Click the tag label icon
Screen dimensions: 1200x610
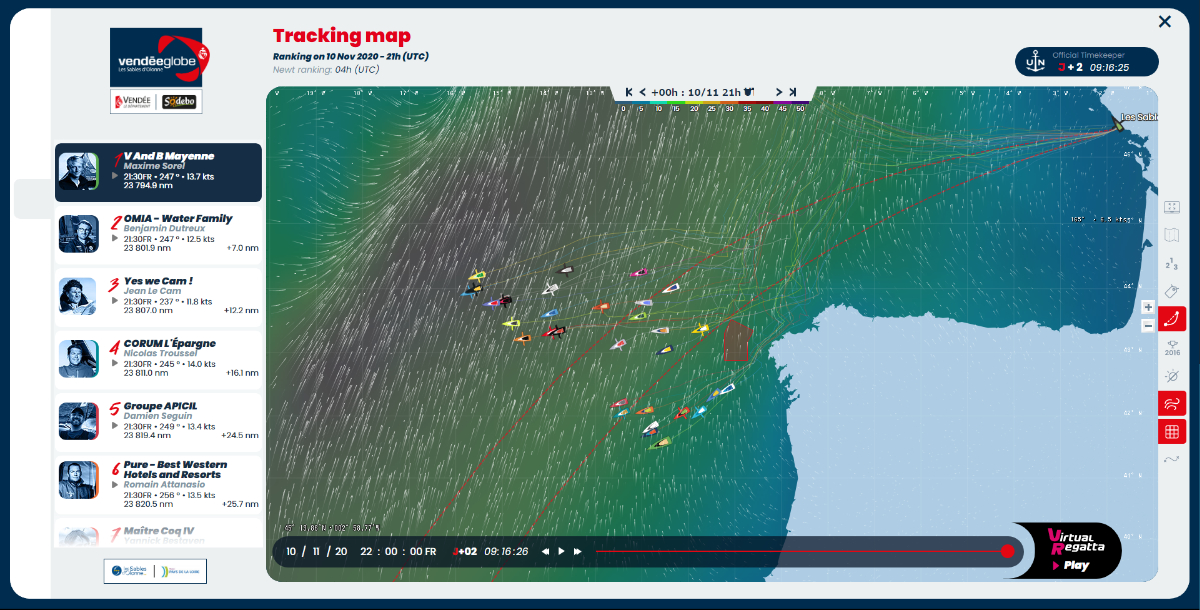pos(1172,291)
